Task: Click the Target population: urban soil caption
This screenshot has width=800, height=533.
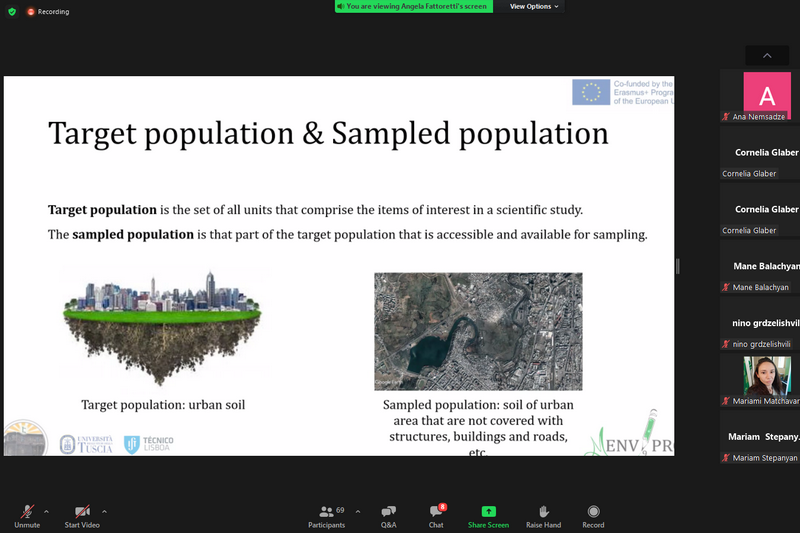Action: coord(163,405)
